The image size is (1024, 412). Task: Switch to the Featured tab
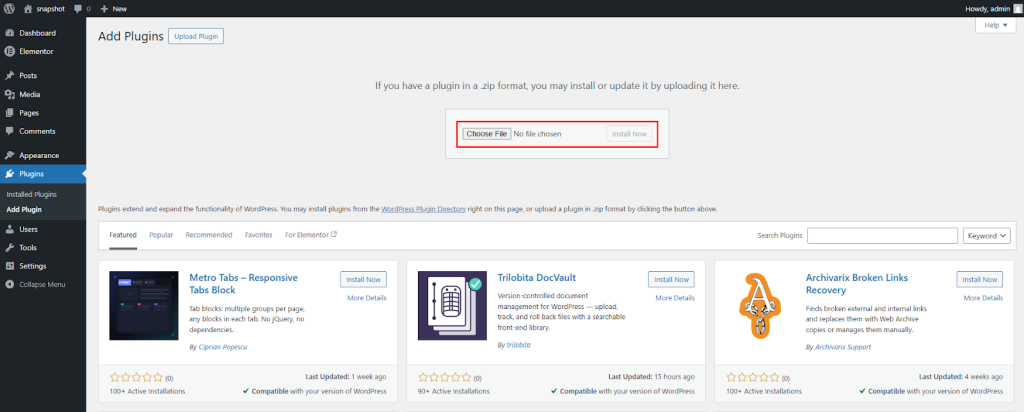pos(123,235)
